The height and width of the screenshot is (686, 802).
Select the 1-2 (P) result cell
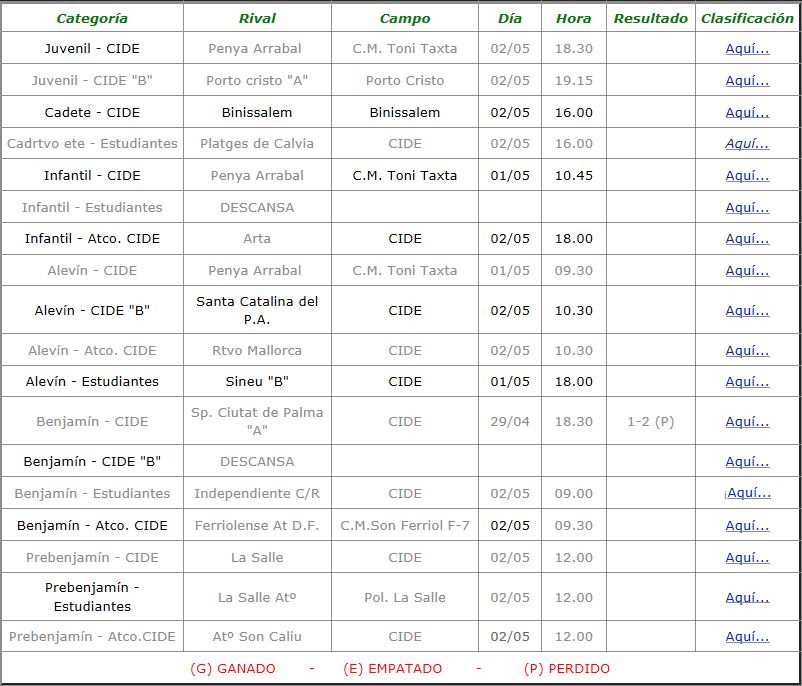[650, 421]
